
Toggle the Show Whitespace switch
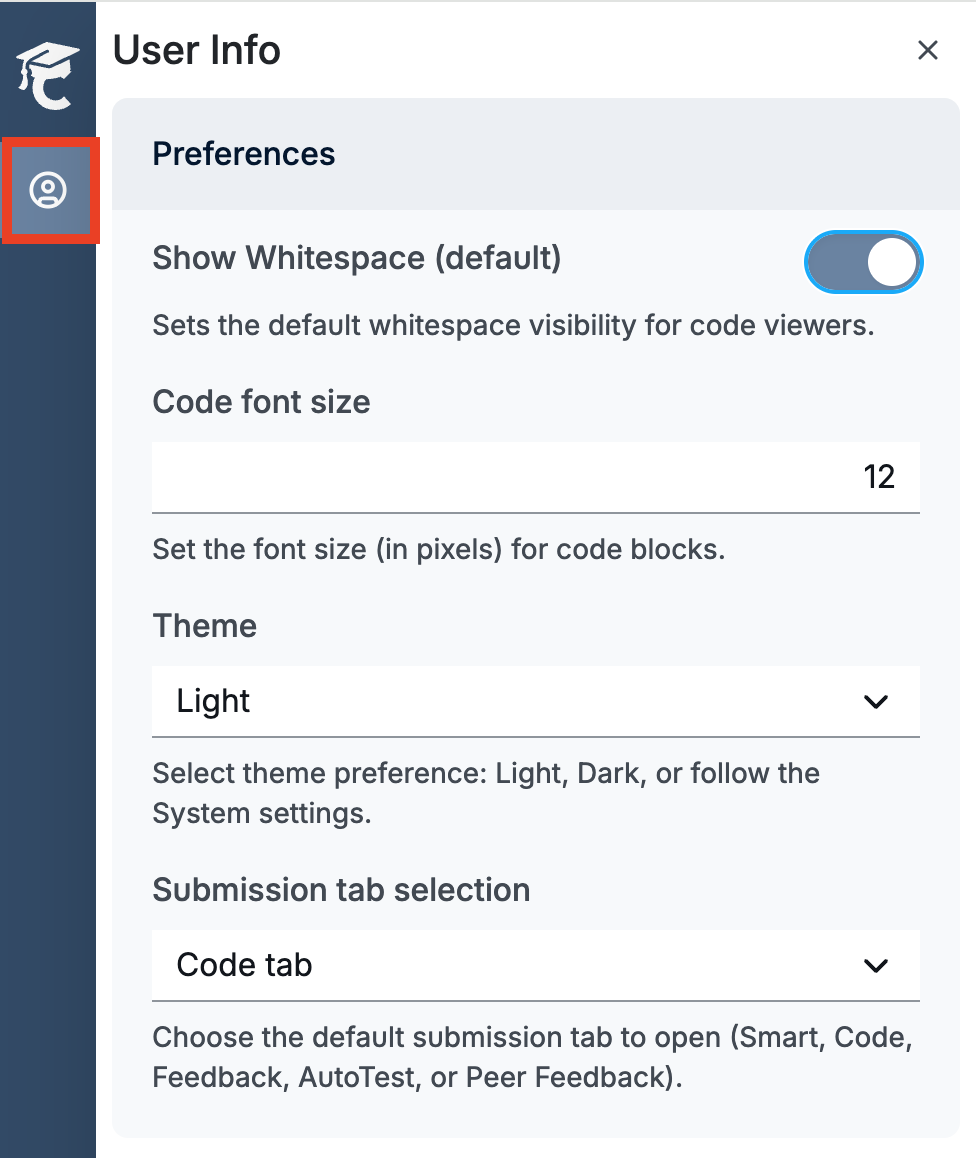[x=863, y=262]
